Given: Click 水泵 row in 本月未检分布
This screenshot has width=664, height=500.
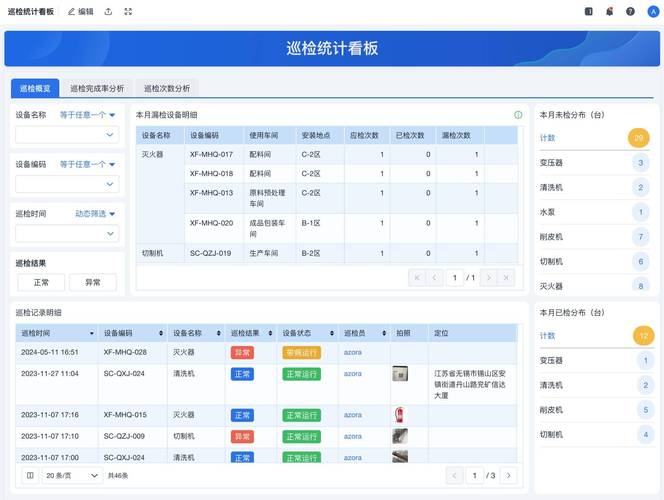Looking at the screenshot, I should [595, 212].
